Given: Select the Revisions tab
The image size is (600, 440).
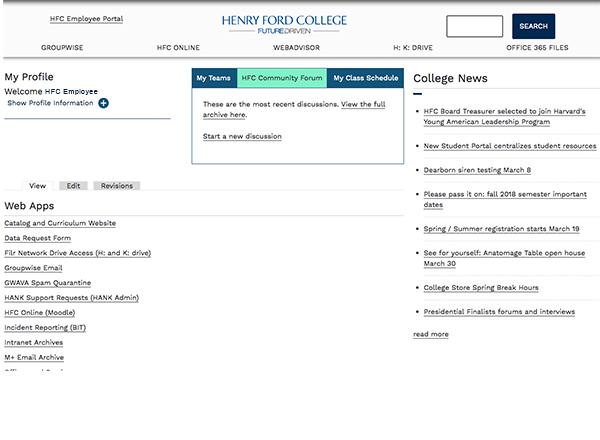Looking at the screenshot, I should click(117, 186).
